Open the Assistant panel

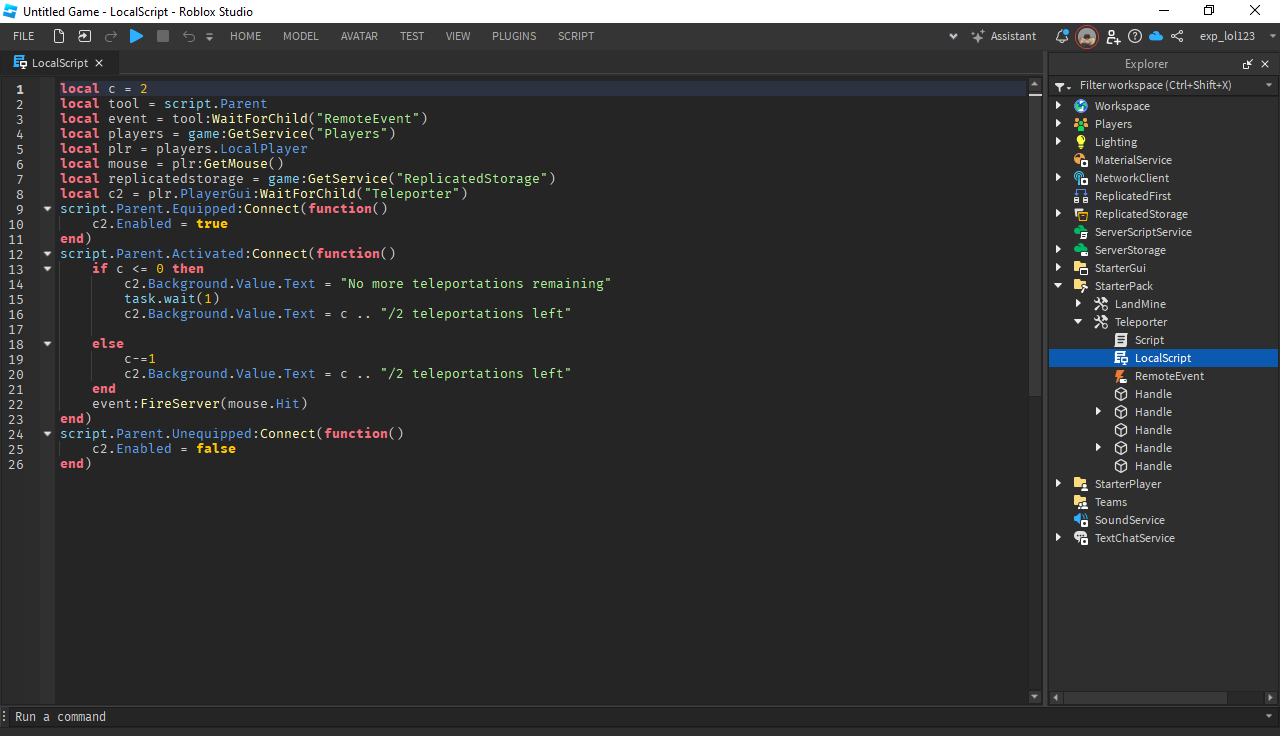pyautogui.click(x=1004, y=36)
